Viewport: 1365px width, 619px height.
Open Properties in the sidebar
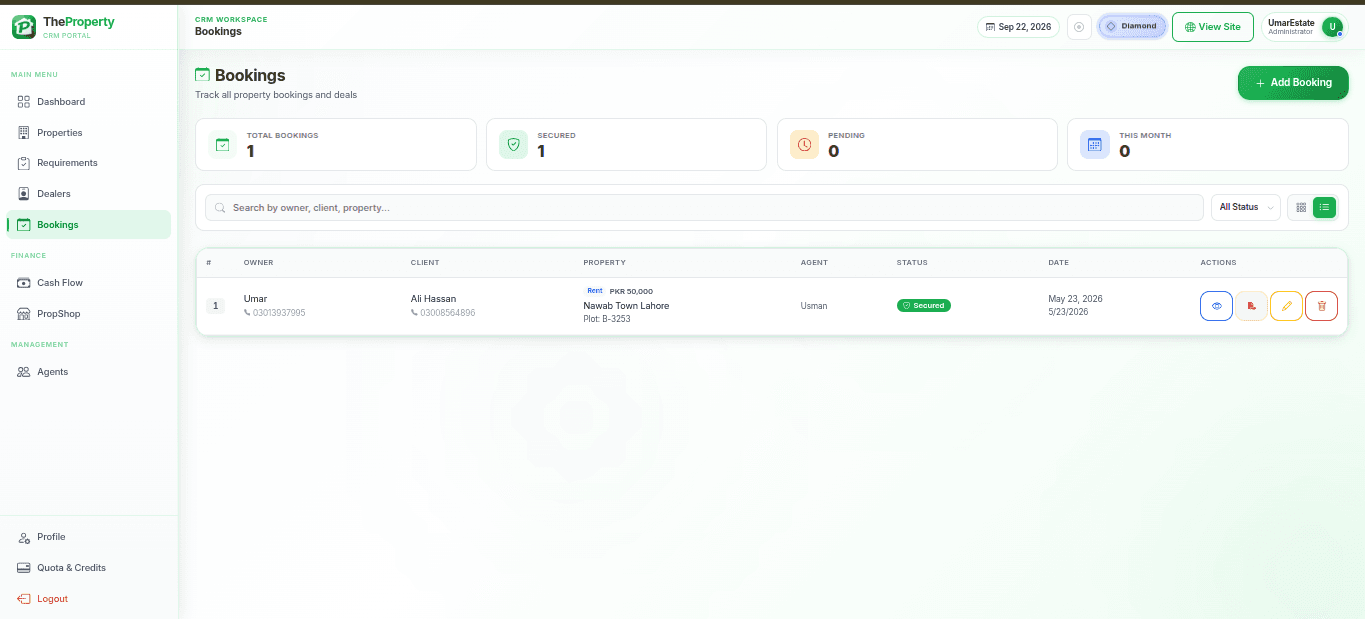(x=88, y=133)
